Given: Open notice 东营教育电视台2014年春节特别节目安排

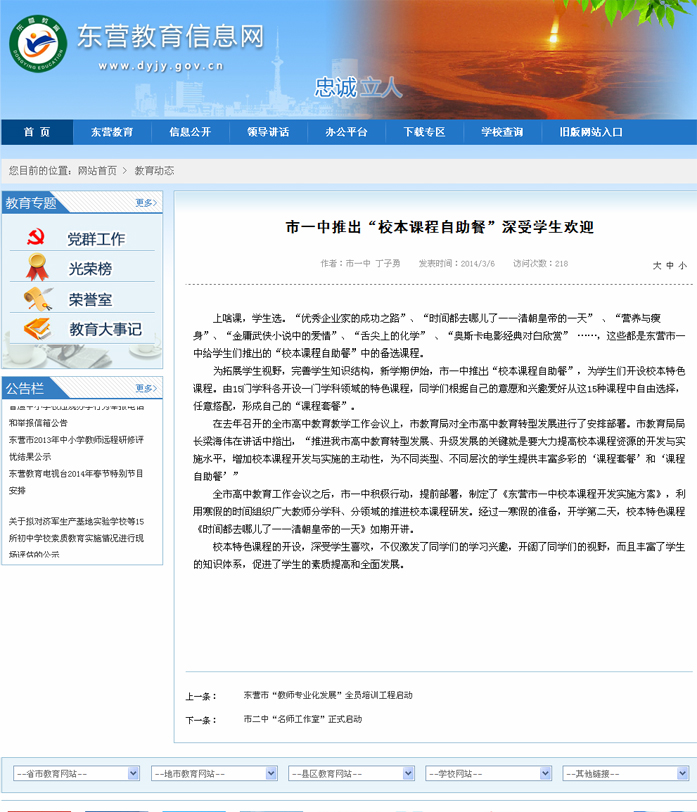Looking at the screenshot, I should tap(76, 482).
